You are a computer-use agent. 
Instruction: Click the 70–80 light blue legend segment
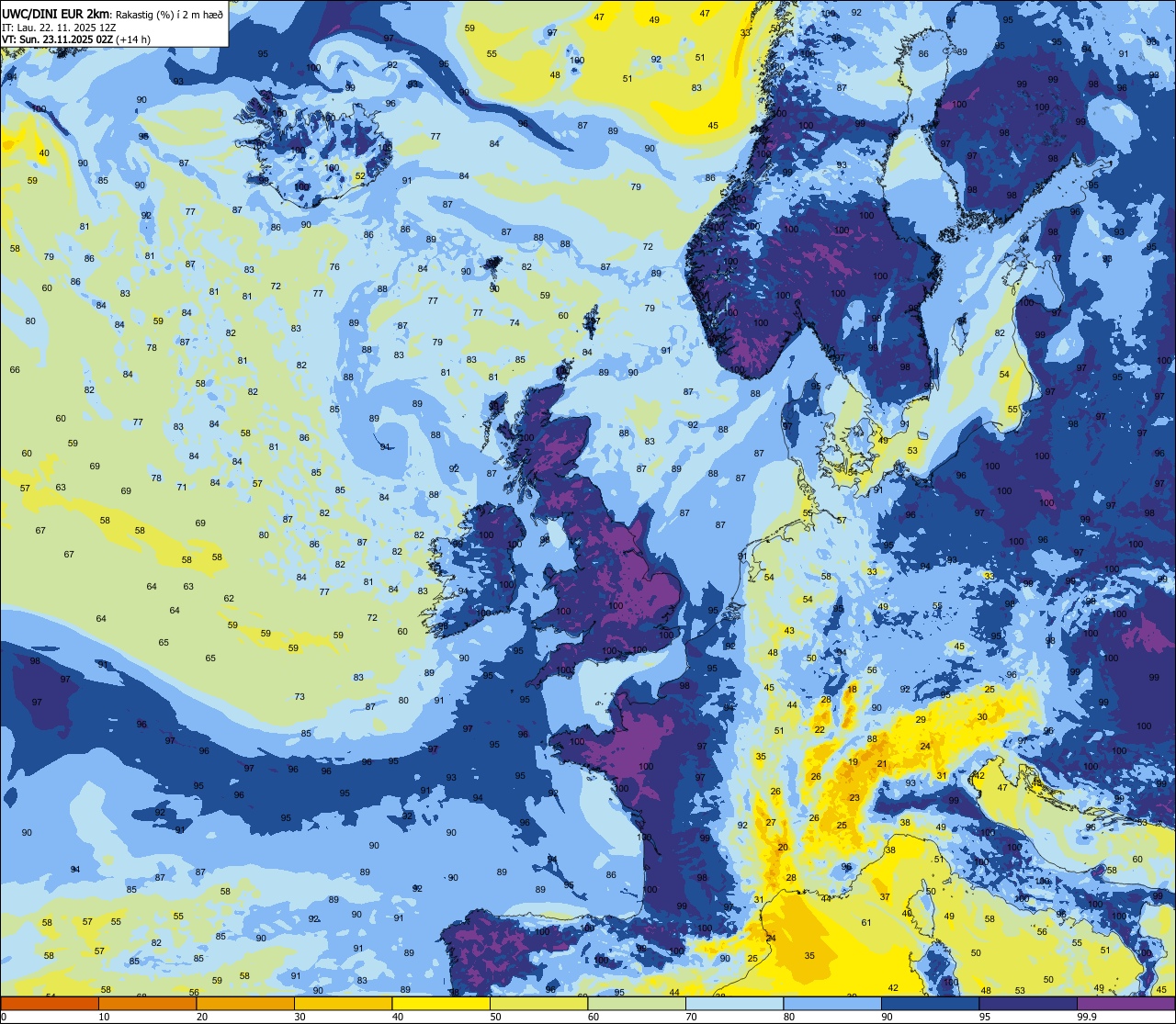coord(734,1003)
